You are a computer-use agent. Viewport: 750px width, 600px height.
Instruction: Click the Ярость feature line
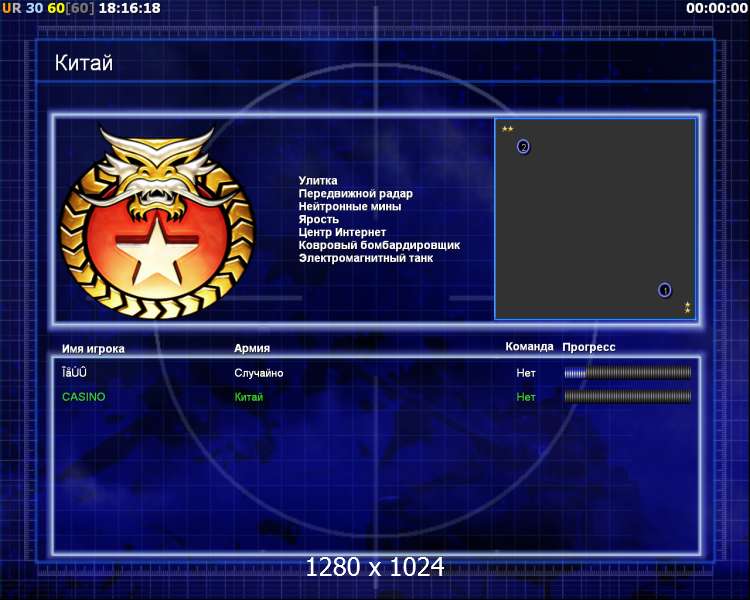[x=319, y=219]
